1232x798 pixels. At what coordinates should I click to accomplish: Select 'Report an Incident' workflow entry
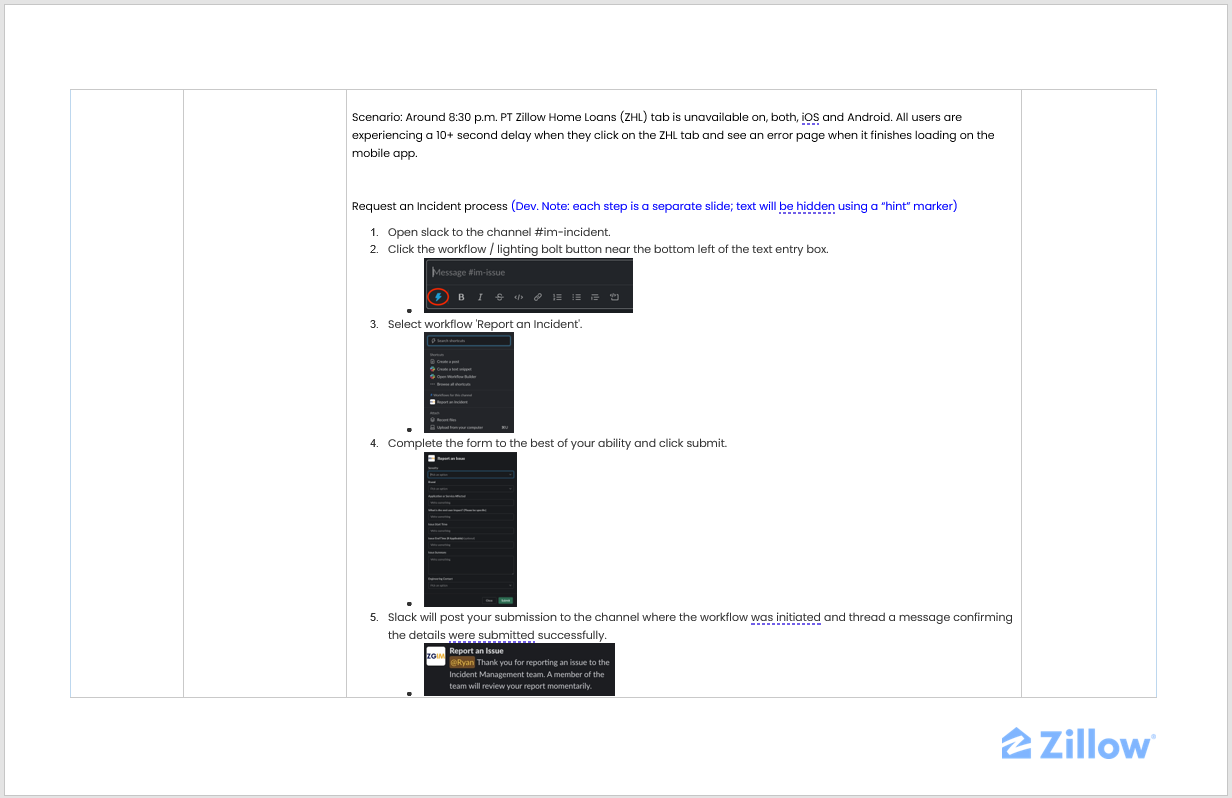(x=452, y=402)
